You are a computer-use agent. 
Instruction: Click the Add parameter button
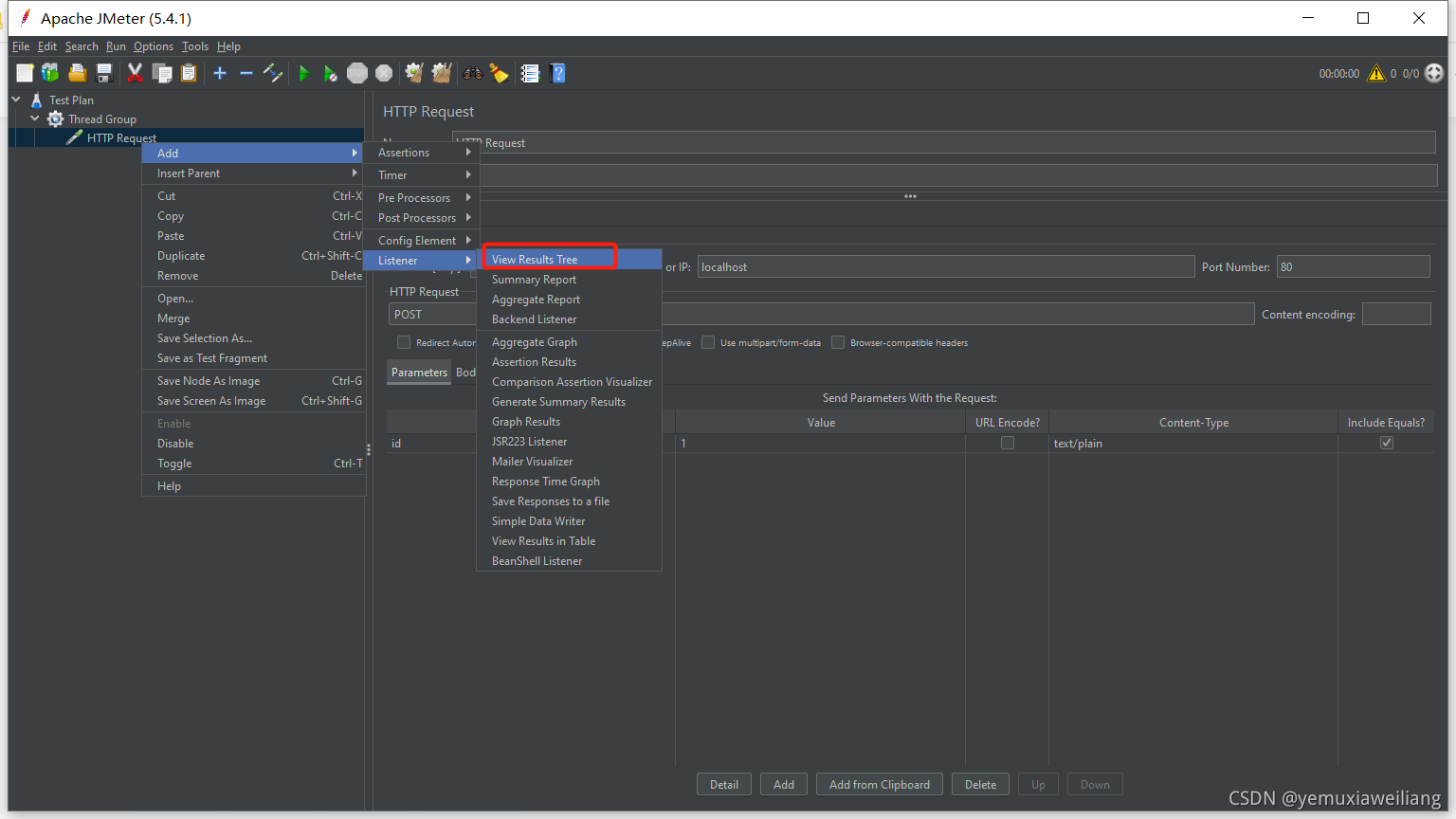tap(784, 784)
